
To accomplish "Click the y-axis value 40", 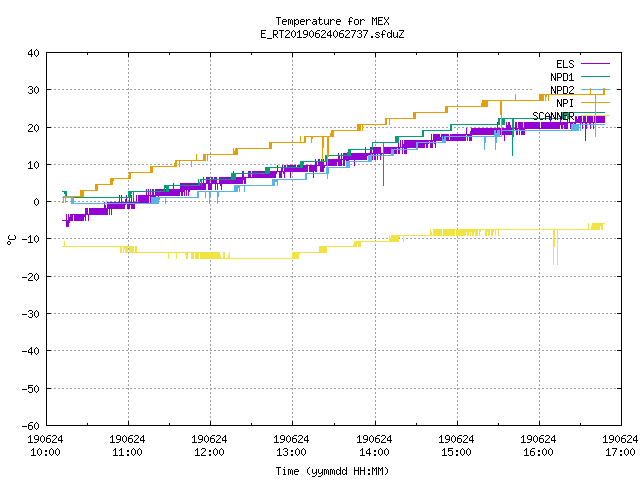I will pyautogui.click(x=33, y=53).
